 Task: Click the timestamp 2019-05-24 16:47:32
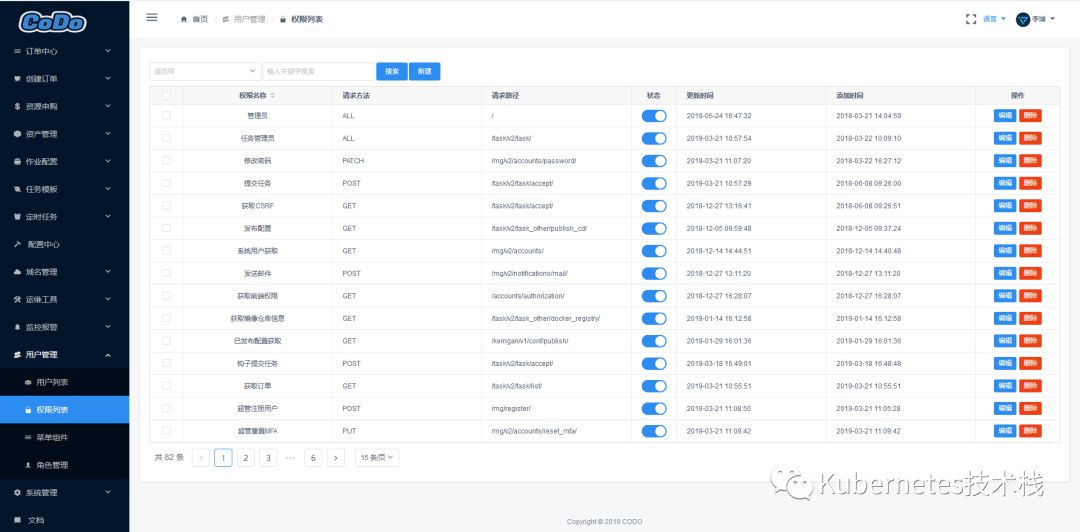point(719,116)
